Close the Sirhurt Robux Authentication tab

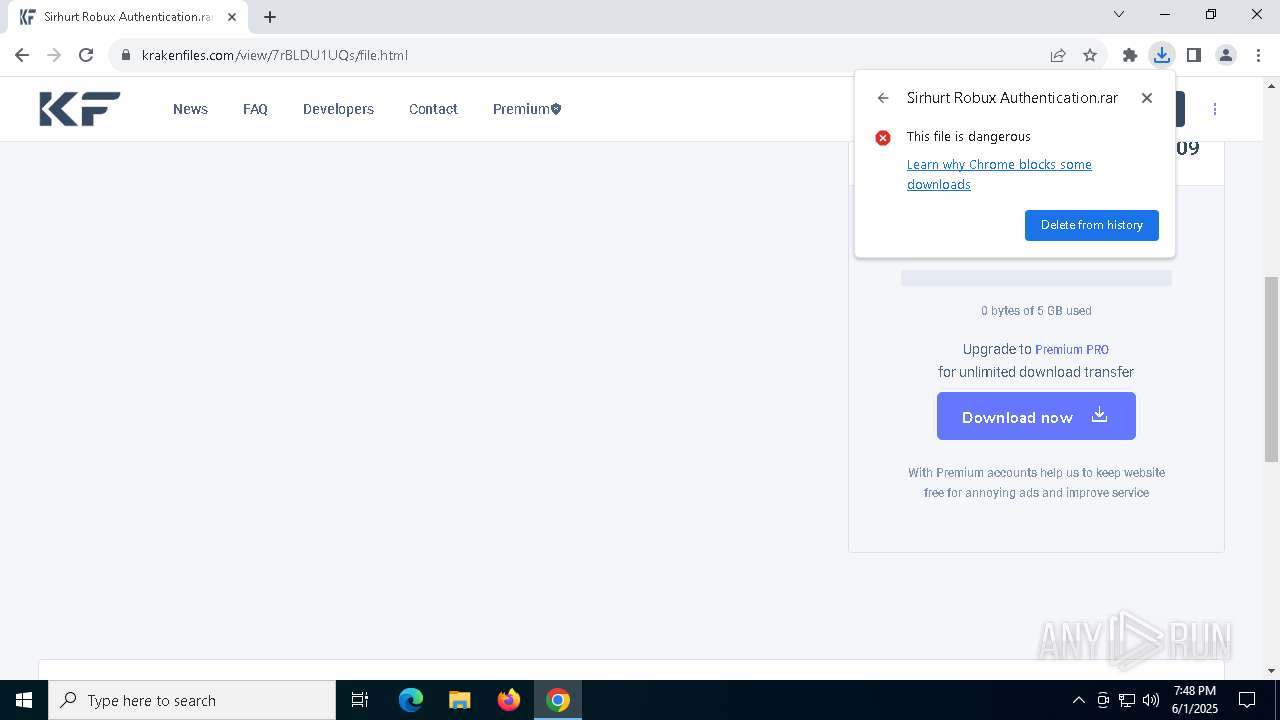click(x=232, y=17)
